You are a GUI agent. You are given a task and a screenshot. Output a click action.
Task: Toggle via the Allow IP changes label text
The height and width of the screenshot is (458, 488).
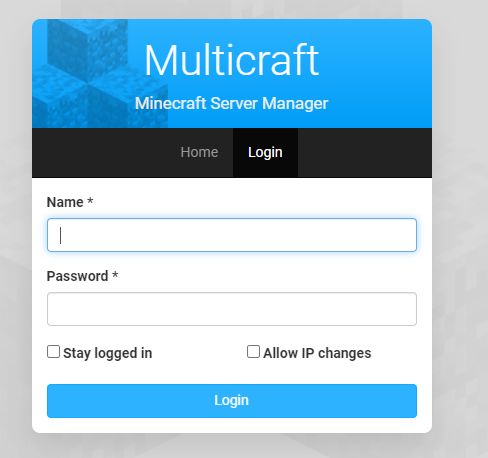(x=317, y=353)
